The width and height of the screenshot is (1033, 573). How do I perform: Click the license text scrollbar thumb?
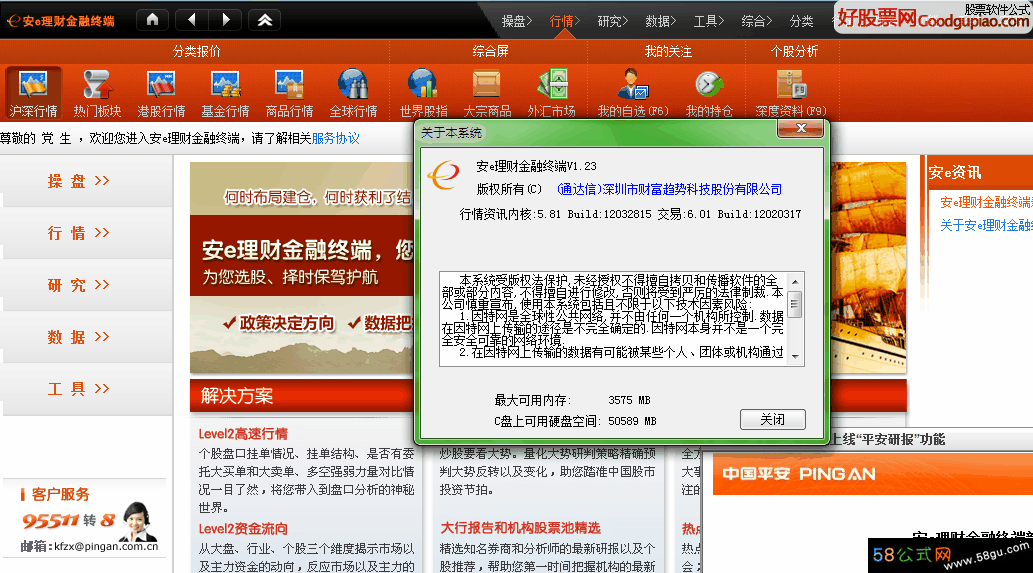[x=795, y=304]
